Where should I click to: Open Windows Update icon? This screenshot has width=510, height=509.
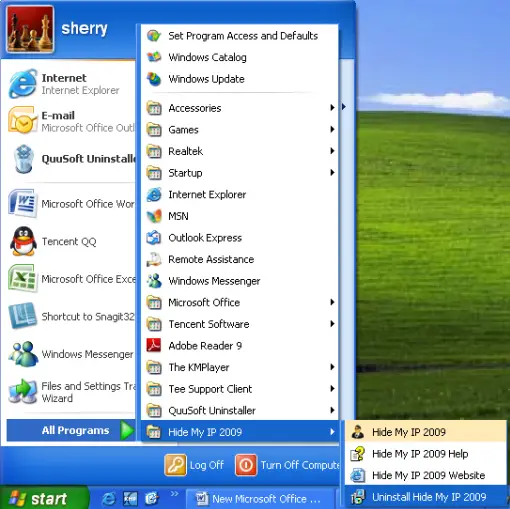(154, 79)
